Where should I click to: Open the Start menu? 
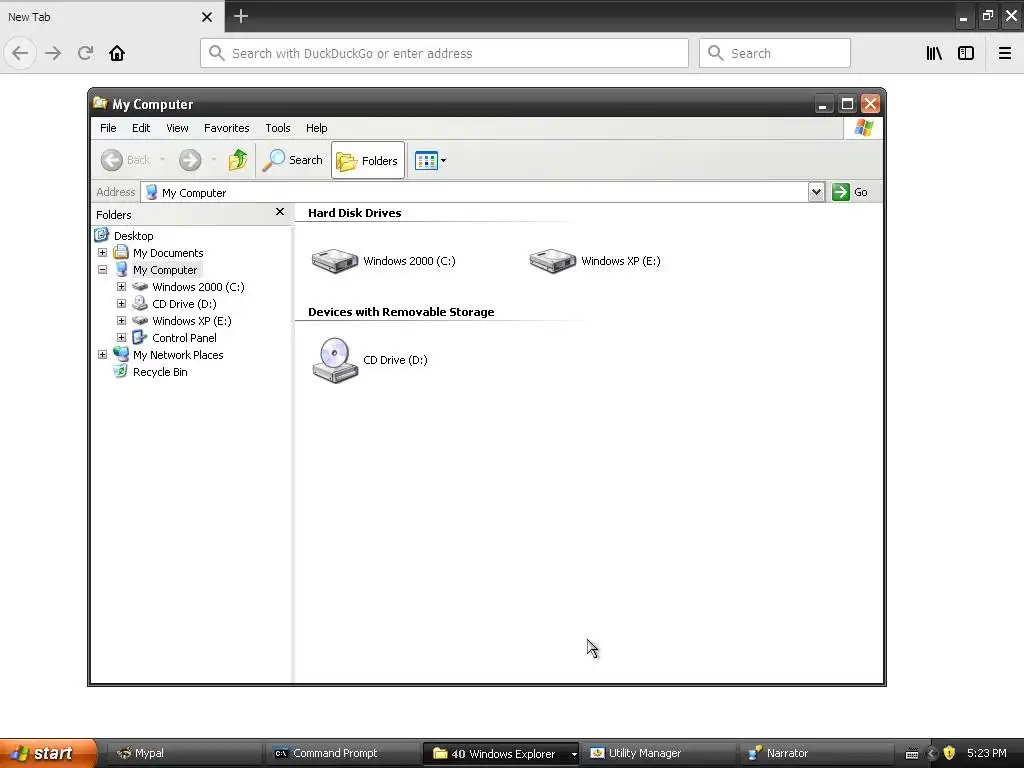48,753
